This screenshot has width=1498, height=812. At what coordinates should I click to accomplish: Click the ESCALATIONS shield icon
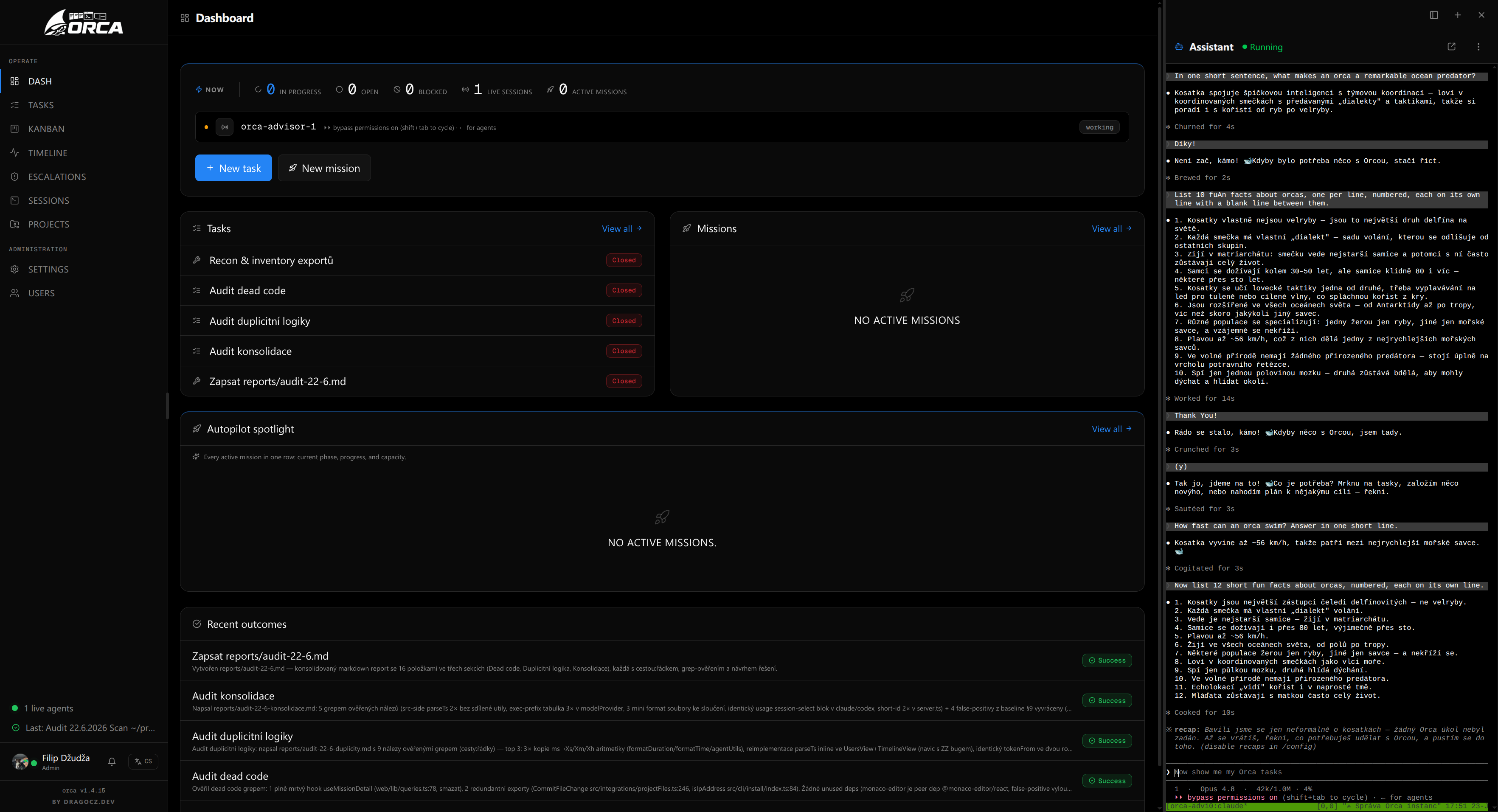(x=15, y=177)
